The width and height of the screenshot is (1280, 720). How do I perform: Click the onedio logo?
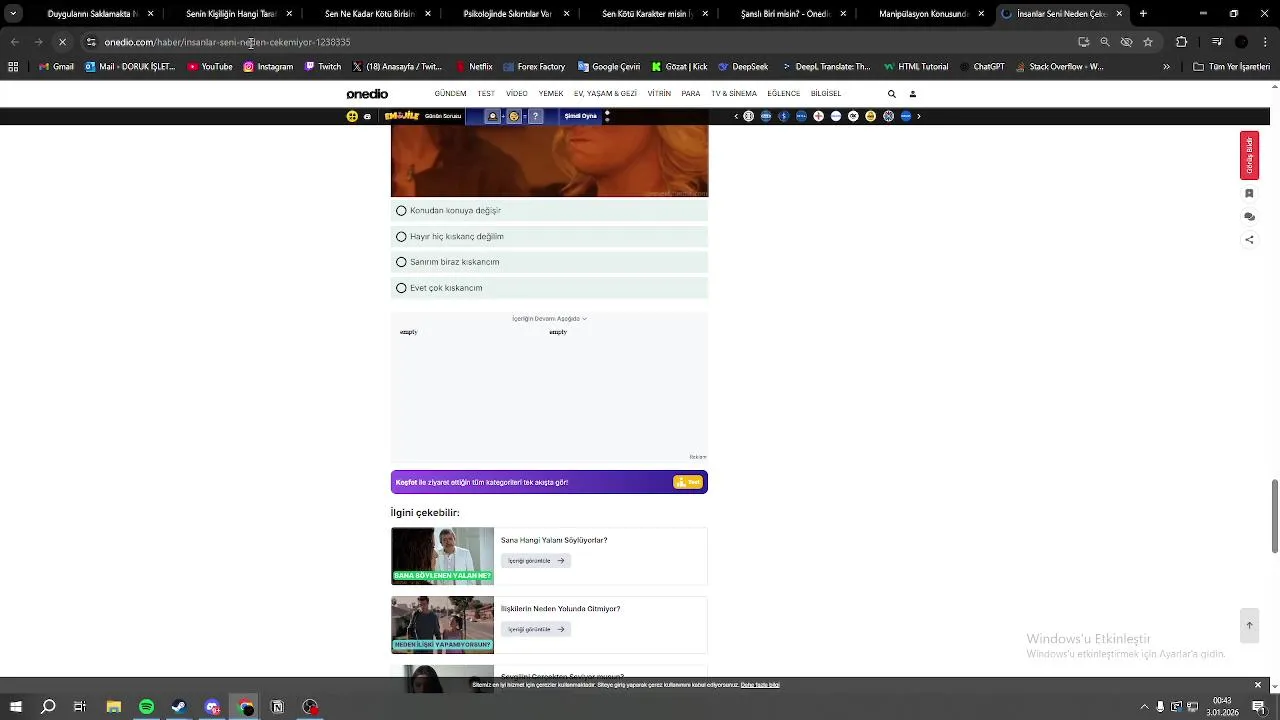point(367,94)
